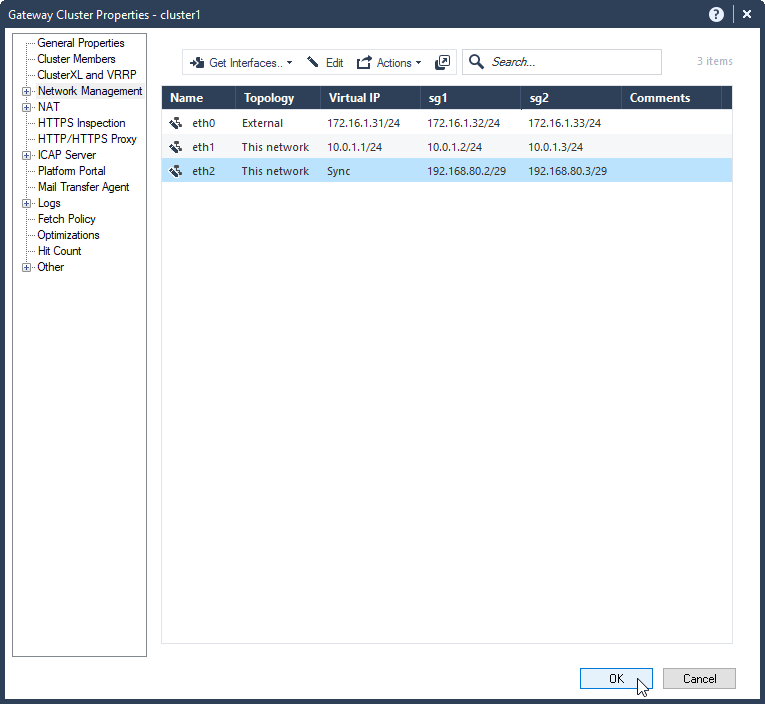Select the Network Management tree item

[90, 91]
